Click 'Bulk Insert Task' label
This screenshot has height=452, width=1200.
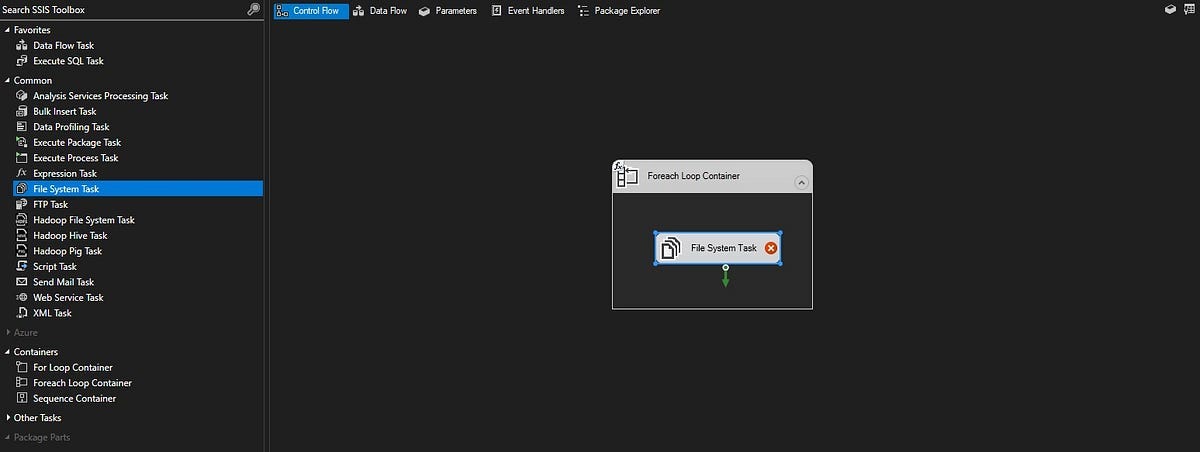65,111
